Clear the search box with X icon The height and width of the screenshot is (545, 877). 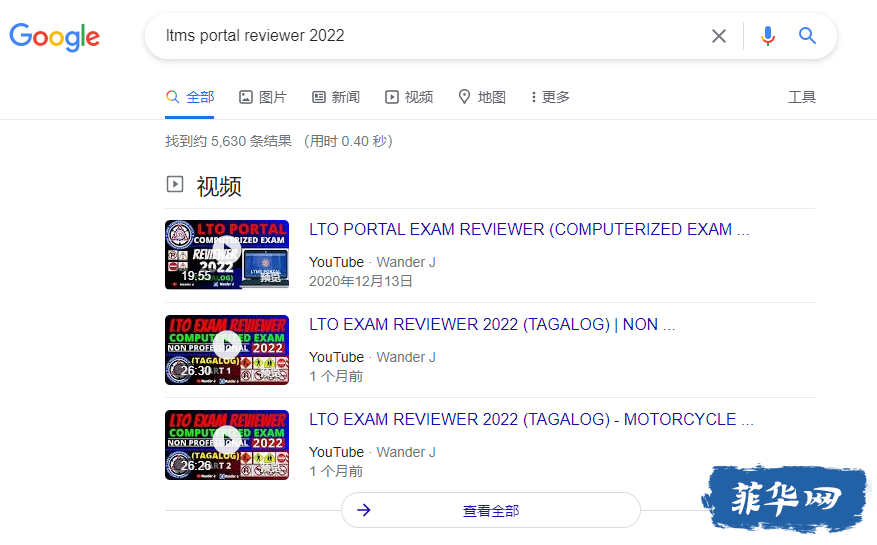[x=719, y=36]
